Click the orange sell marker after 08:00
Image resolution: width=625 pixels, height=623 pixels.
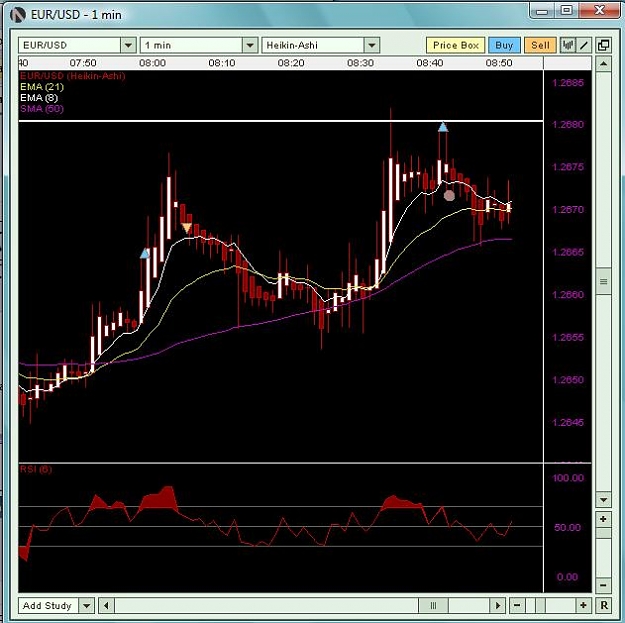point(187,228)
